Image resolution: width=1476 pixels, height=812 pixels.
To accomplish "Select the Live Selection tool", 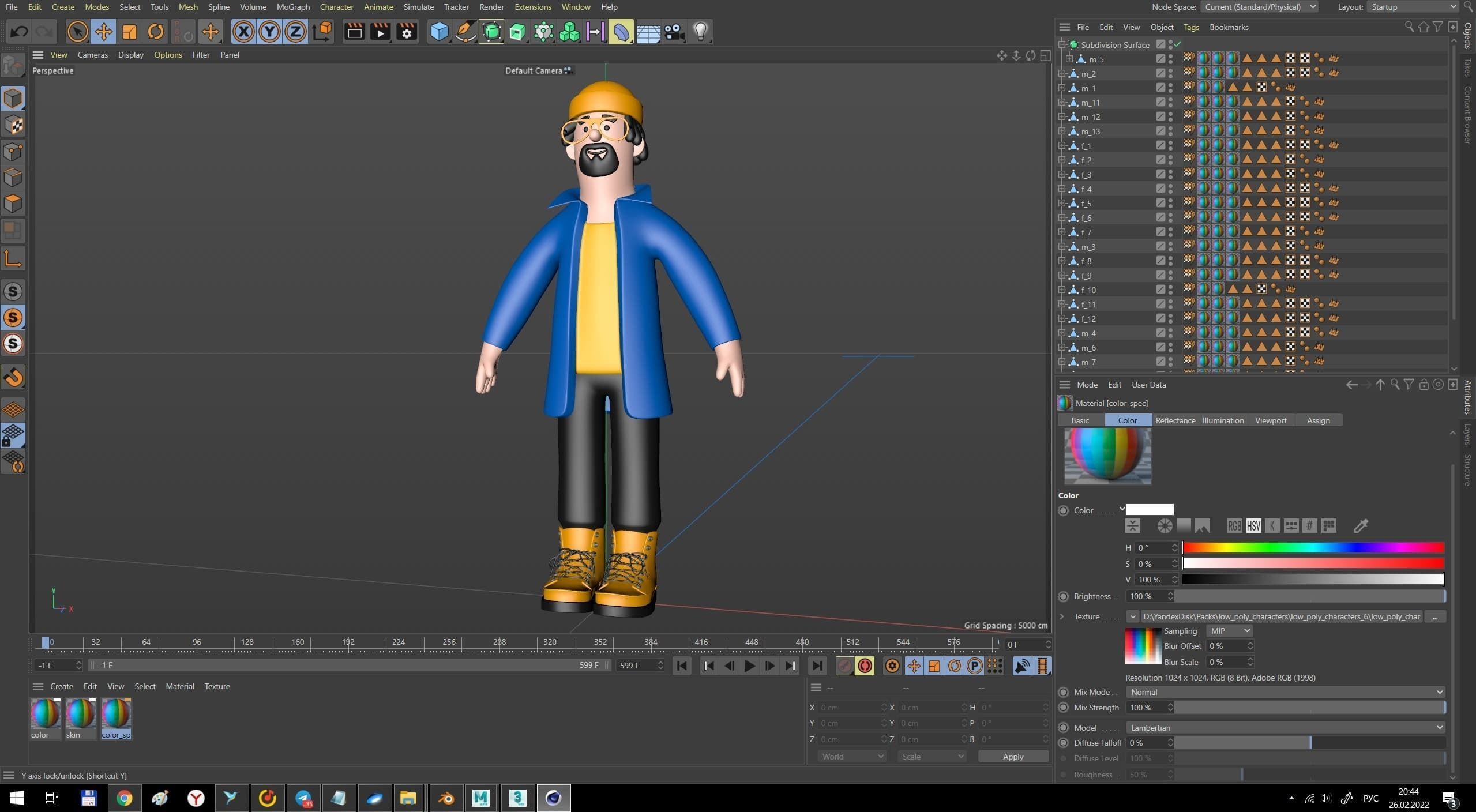I will (x=77, y=32).
